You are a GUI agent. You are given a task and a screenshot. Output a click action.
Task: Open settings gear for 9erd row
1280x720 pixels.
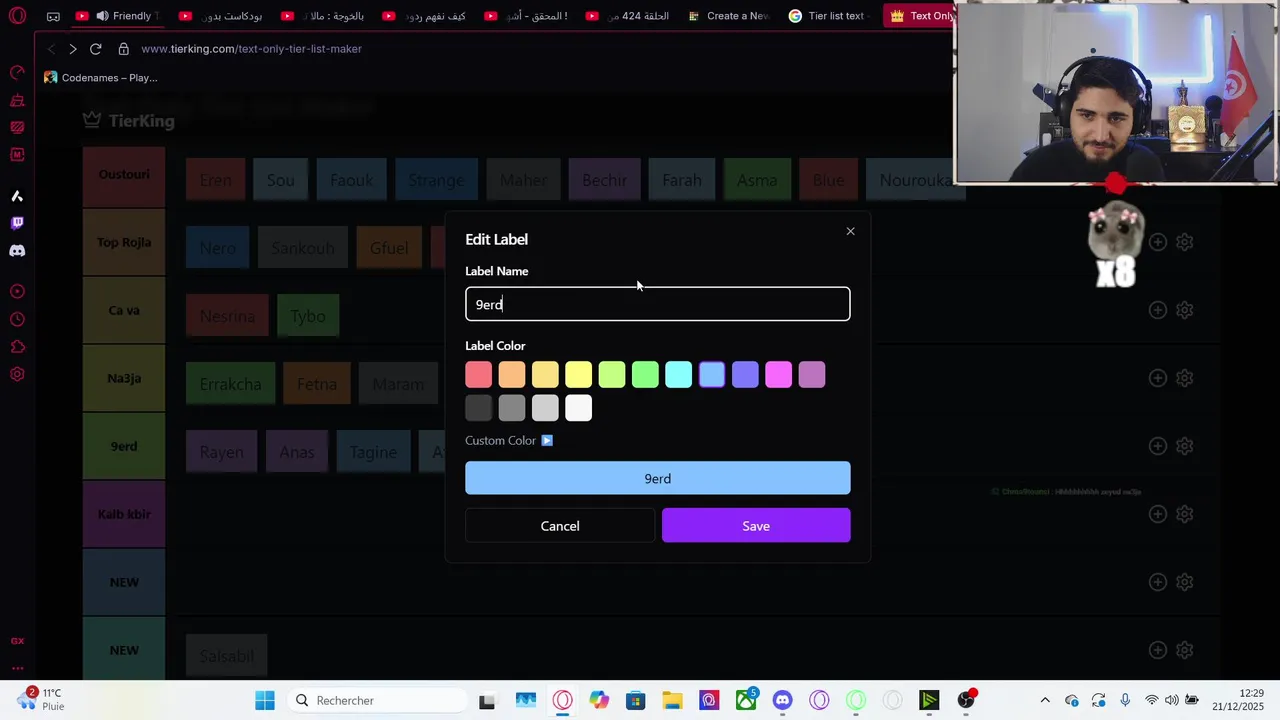1185,446
